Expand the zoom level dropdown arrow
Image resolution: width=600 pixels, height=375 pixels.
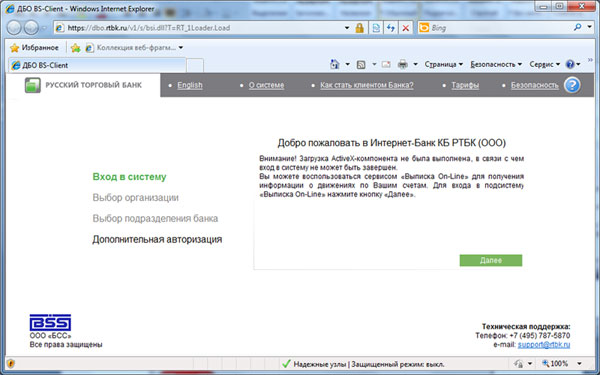(579, 364)
